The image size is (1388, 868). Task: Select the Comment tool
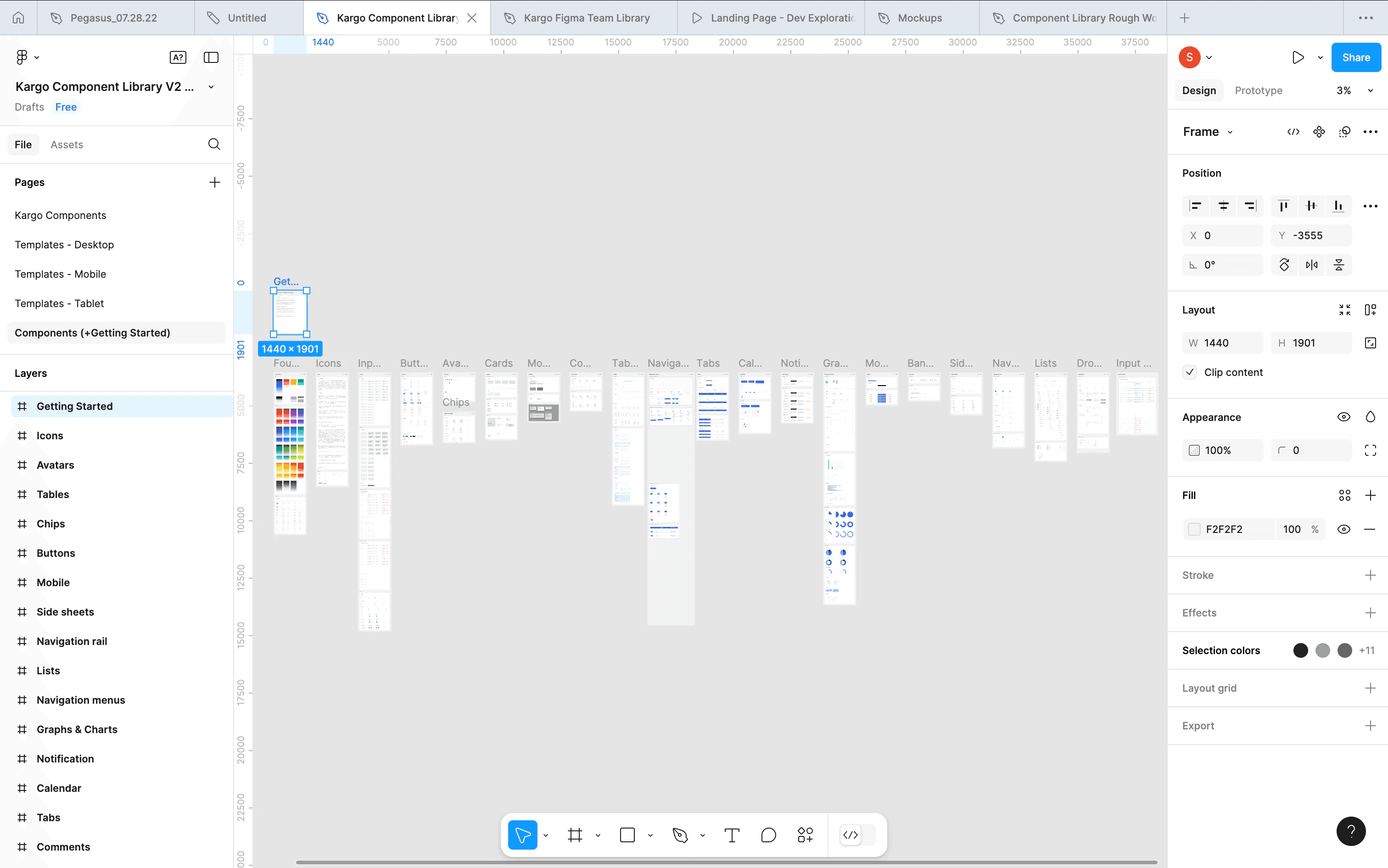pyautogui.click(x=768, y=834)
